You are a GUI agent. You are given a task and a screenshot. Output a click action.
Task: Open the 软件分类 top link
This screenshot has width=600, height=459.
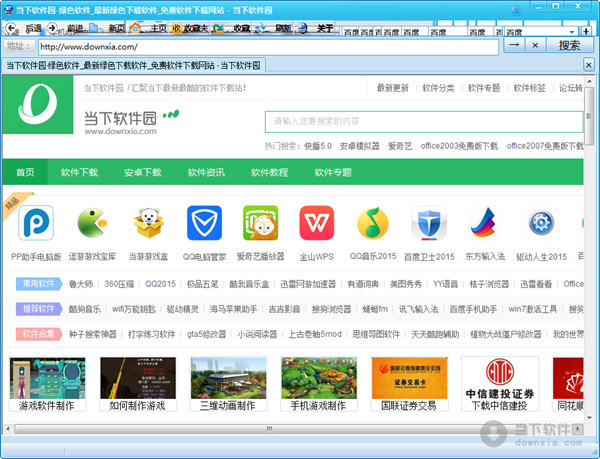[x=438, y=88]
